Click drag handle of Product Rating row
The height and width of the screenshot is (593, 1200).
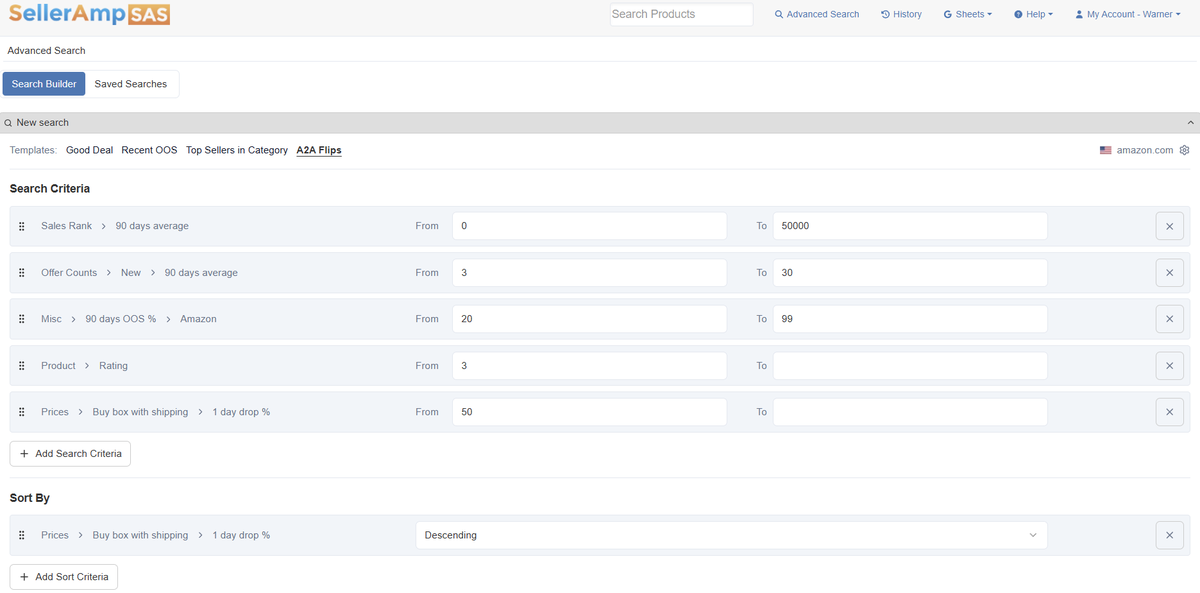22,366
